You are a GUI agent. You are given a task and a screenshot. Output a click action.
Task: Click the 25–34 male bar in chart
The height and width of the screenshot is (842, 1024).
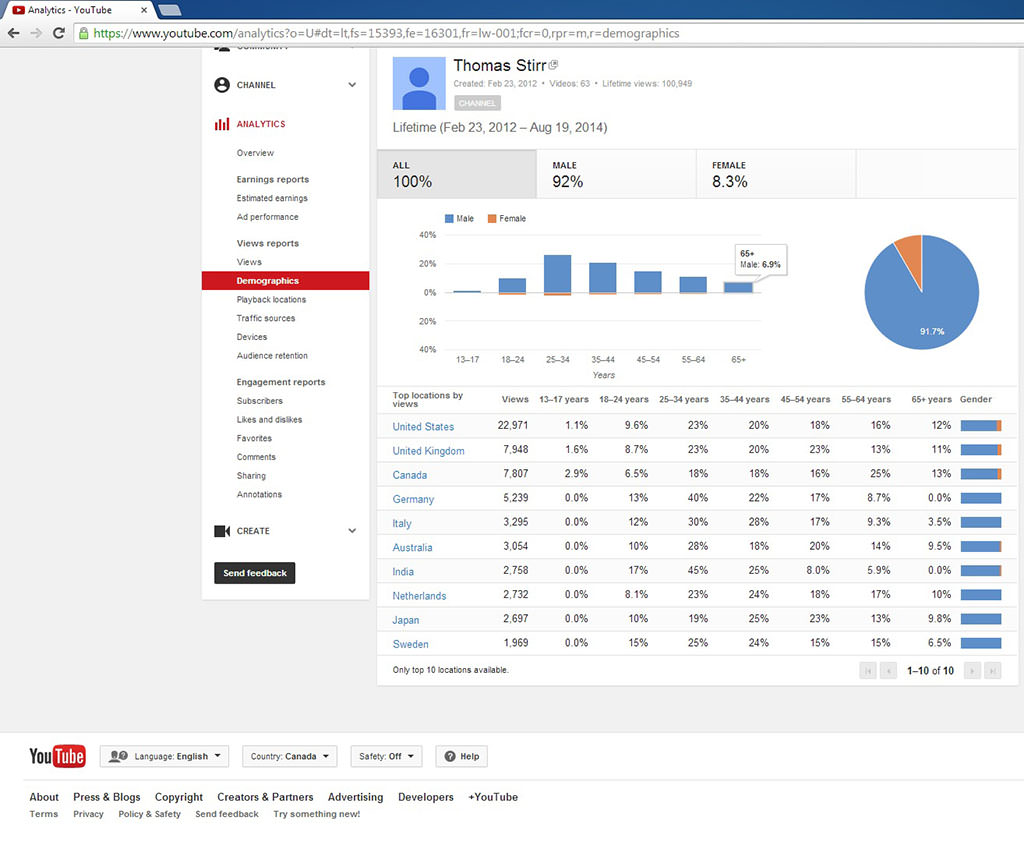click(x=557, y=273)
